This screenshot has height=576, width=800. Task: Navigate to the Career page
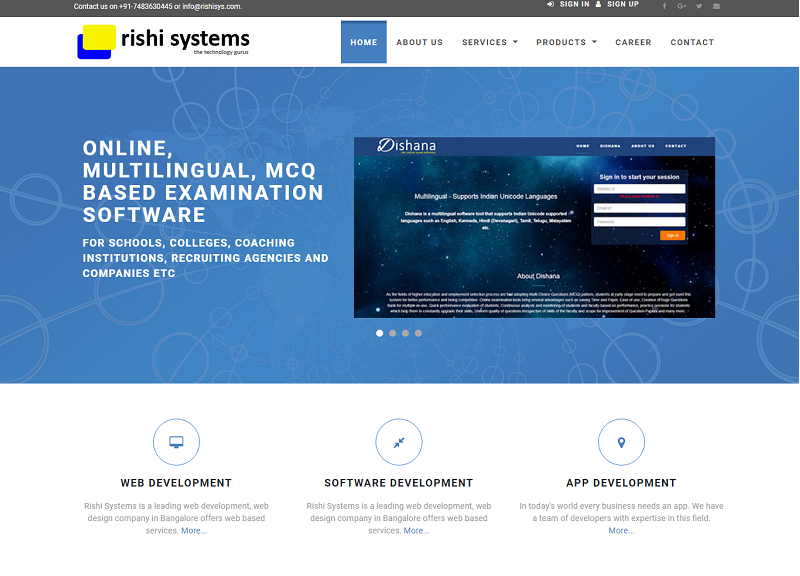pyautogui.click(x=633, y=42)
